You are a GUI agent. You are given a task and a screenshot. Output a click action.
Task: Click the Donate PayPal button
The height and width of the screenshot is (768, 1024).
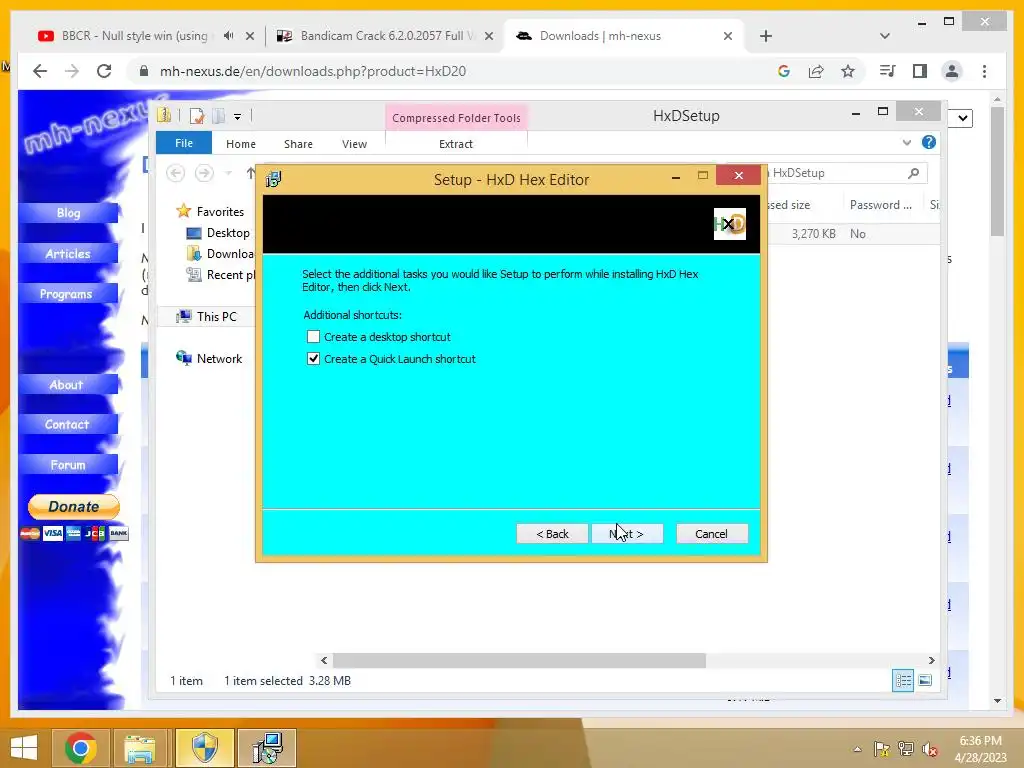(74, 507)
